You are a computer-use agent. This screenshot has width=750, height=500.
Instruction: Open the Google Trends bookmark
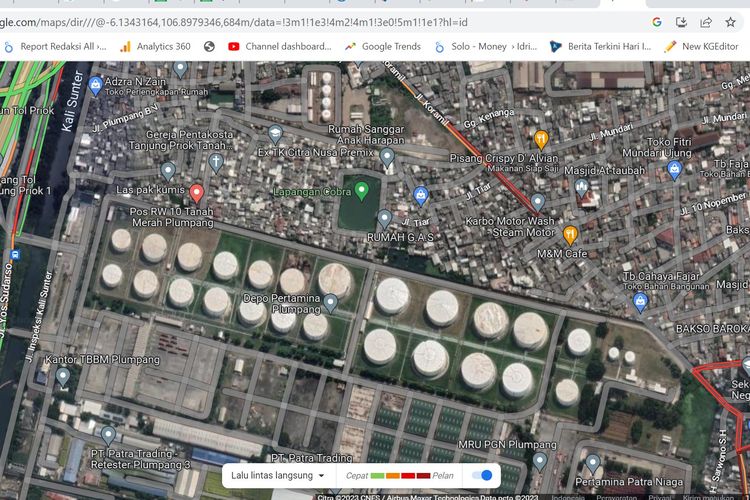[x=382, y=46]
